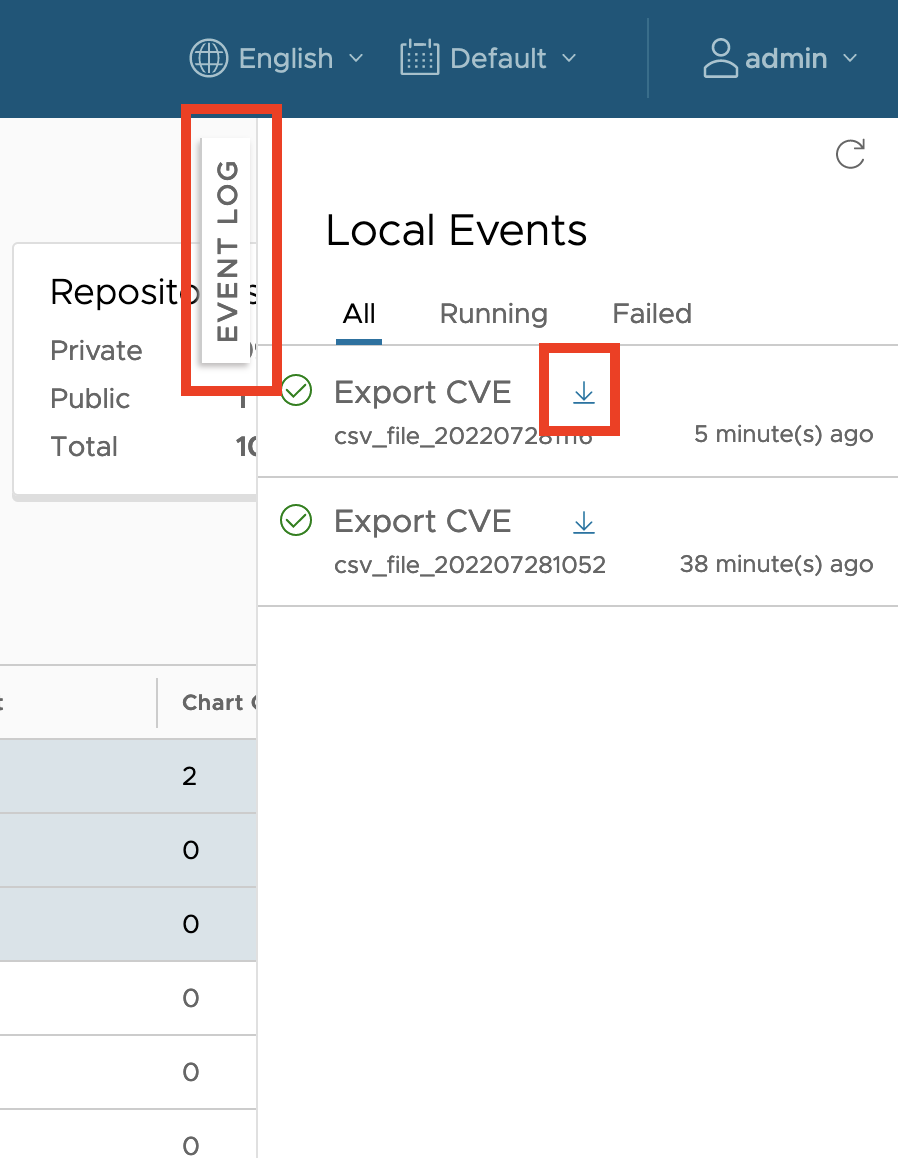Image resolution: width=898 pixels, height=1158 pixels.
Task: Click the Local Events heading
Action: [456, 230]
